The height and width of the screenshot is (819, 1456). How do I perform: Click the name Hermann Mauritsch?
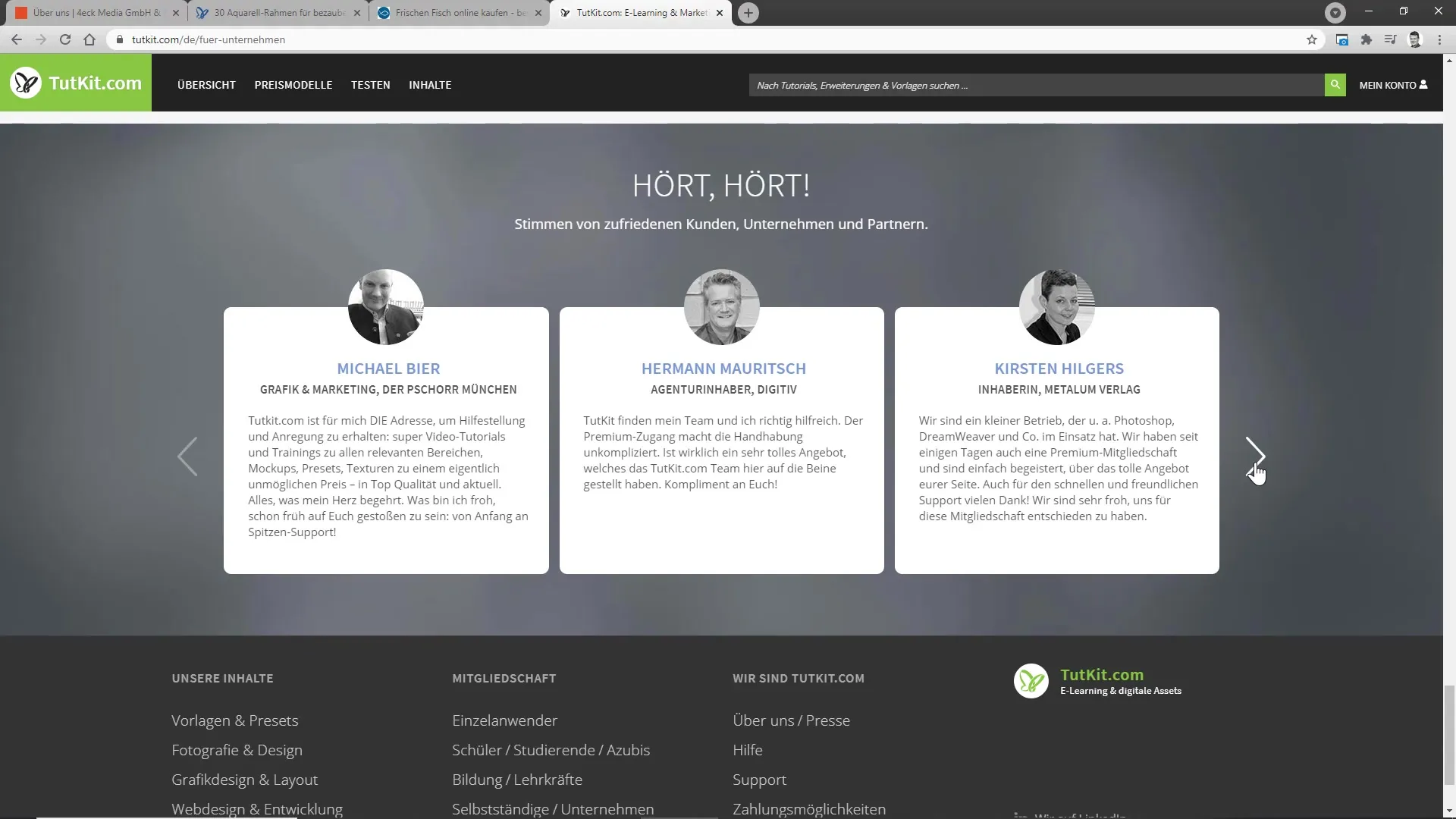pos(723,369)
